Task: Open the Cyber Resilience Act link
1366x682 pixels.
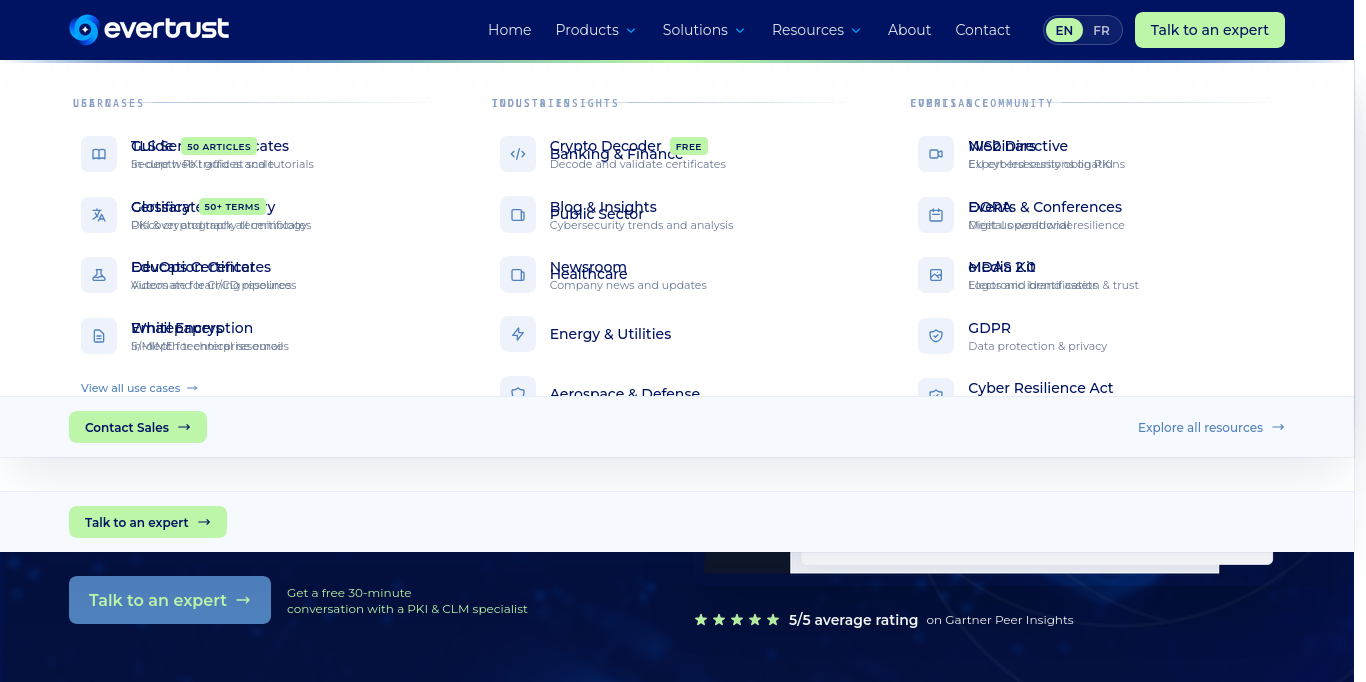Action: click(x=1041, y=388)
